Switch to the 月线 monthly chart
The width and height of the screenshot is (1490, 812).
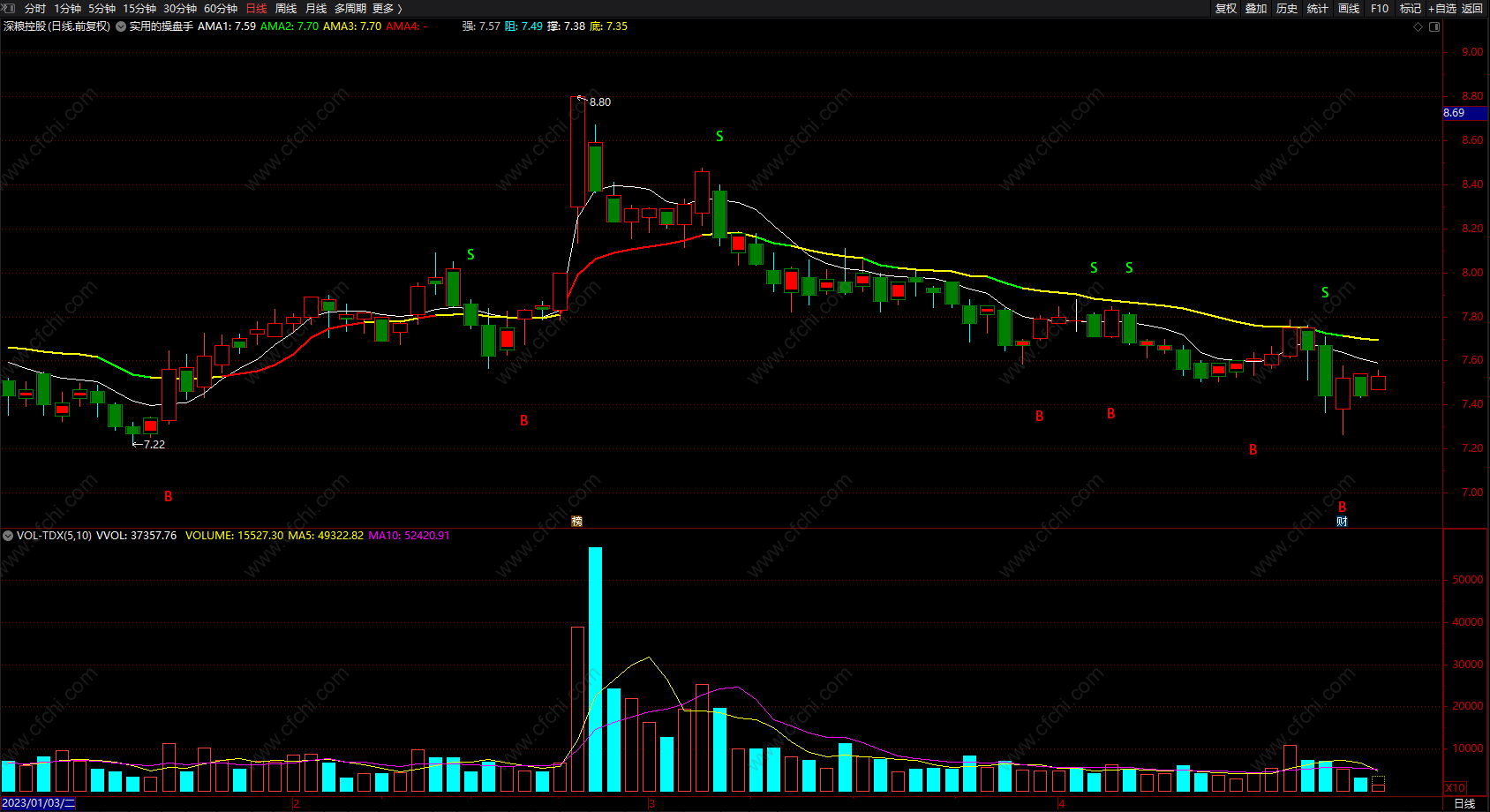click(x=316, y=8)
